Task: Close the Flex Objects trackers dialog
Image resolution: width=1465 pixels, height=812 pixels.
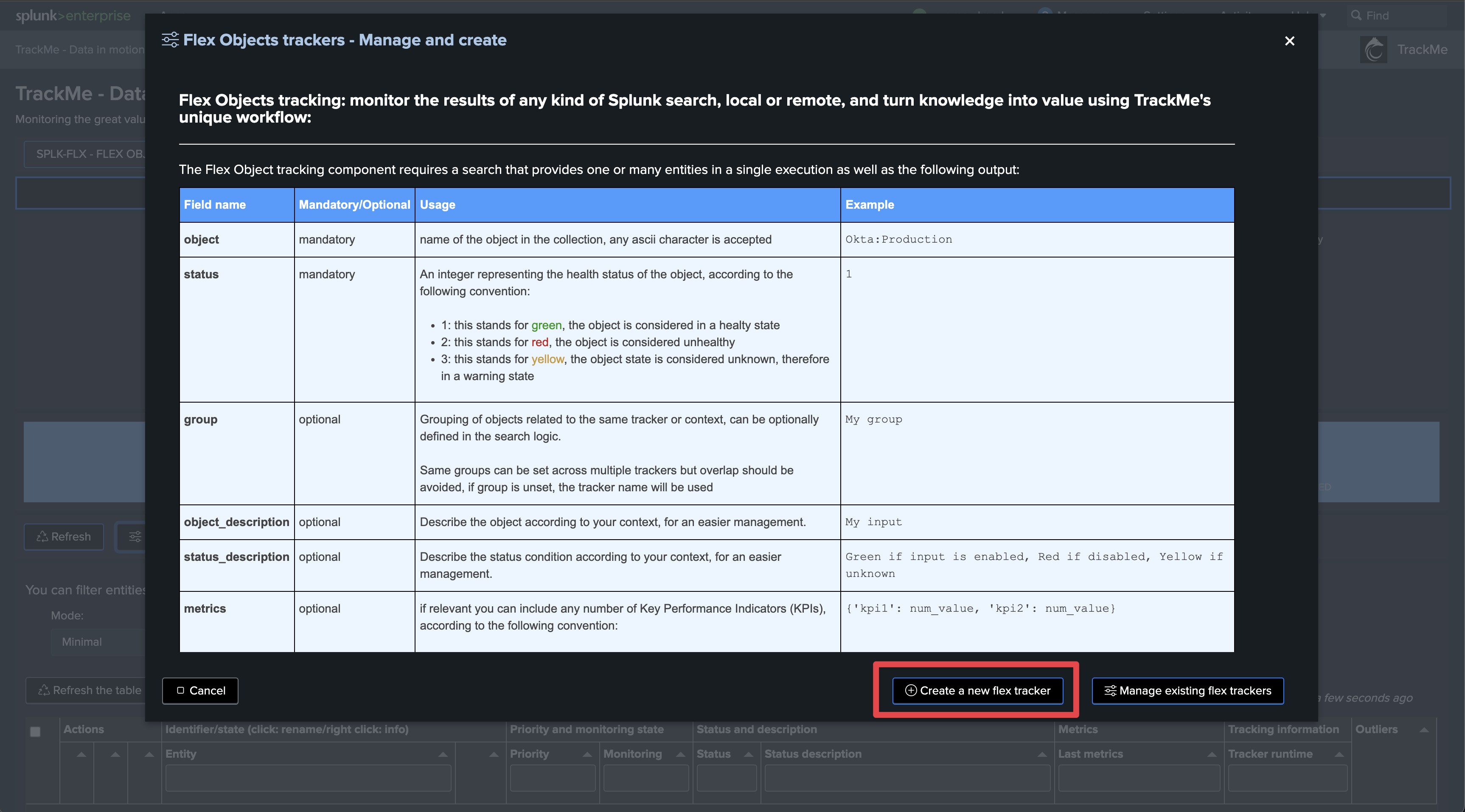Action: 1289,41
